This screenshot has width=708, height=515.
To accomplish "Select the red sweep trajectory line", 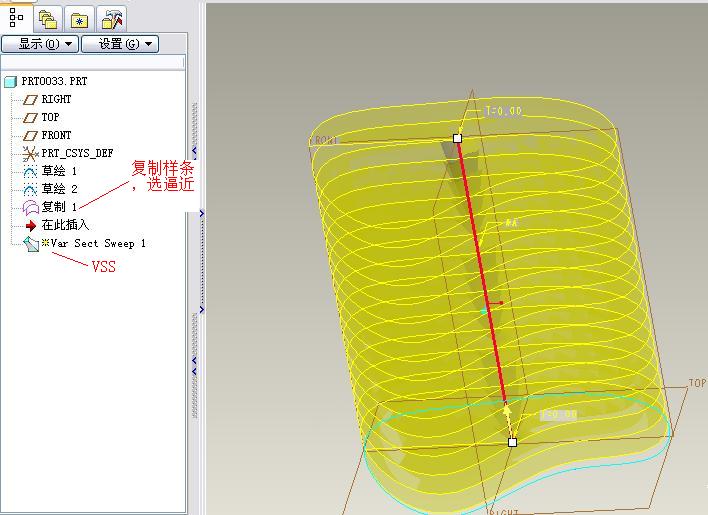I will point(482,271).
